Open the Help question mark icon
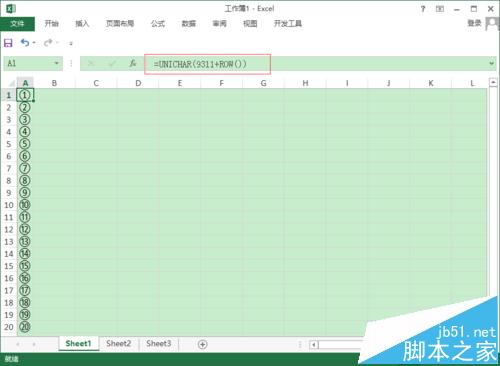This screenshot has height=366, width=500. pyautogui.click(x=423, y=9)
